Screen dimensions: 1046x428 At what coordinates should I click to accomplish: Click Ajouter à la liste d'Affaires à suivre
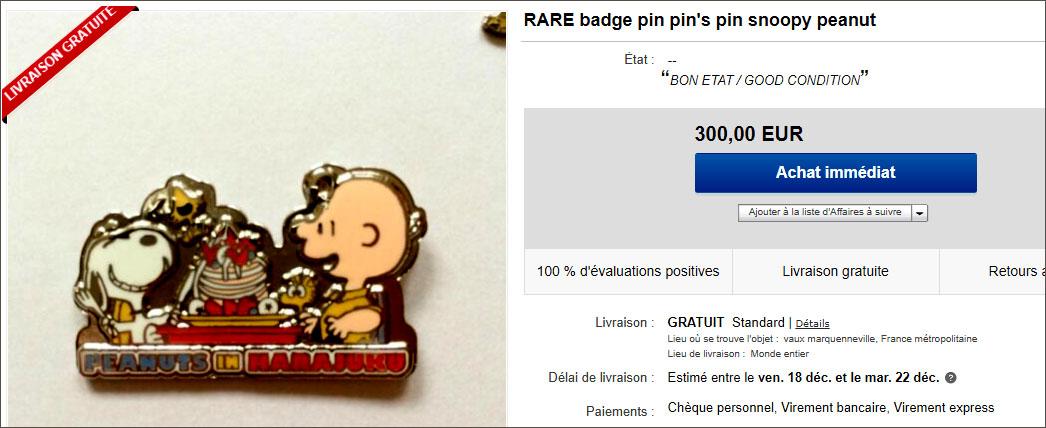pyautogui.click(x=825, y=213)
